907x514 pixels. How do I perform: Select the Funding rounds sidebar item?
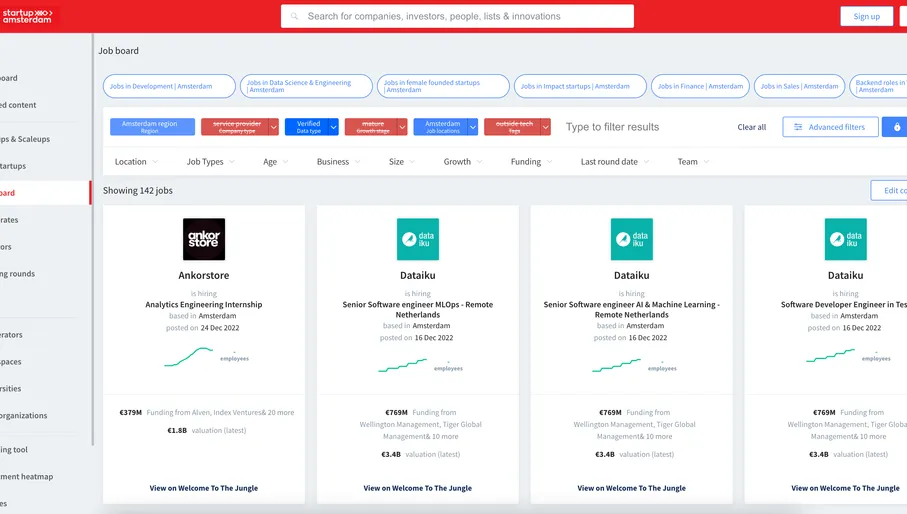pyautogui.click(x=17, y=273)
